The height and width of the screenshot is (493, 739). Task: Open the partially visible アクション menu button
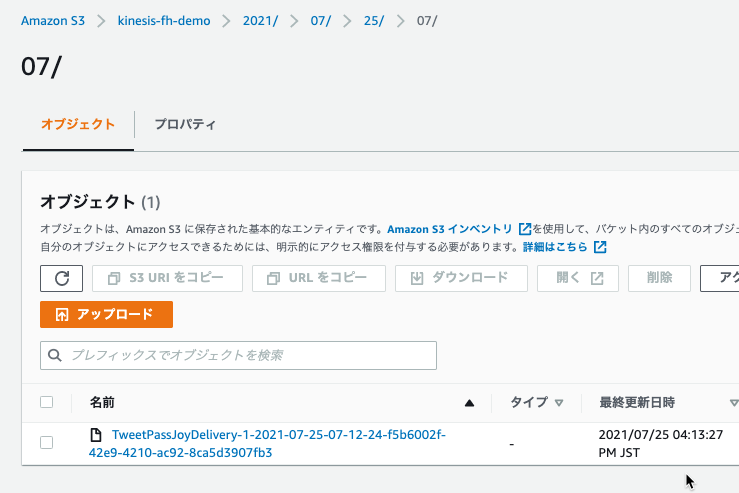point(720,278)
